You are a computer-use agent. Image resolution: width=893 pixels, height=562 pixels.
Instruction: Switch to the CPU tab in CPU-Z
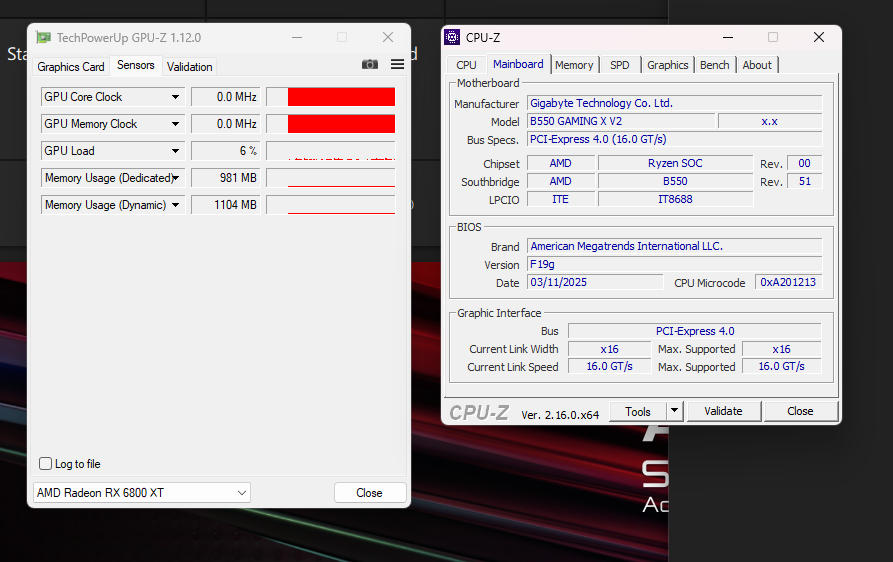click(466, 65)
